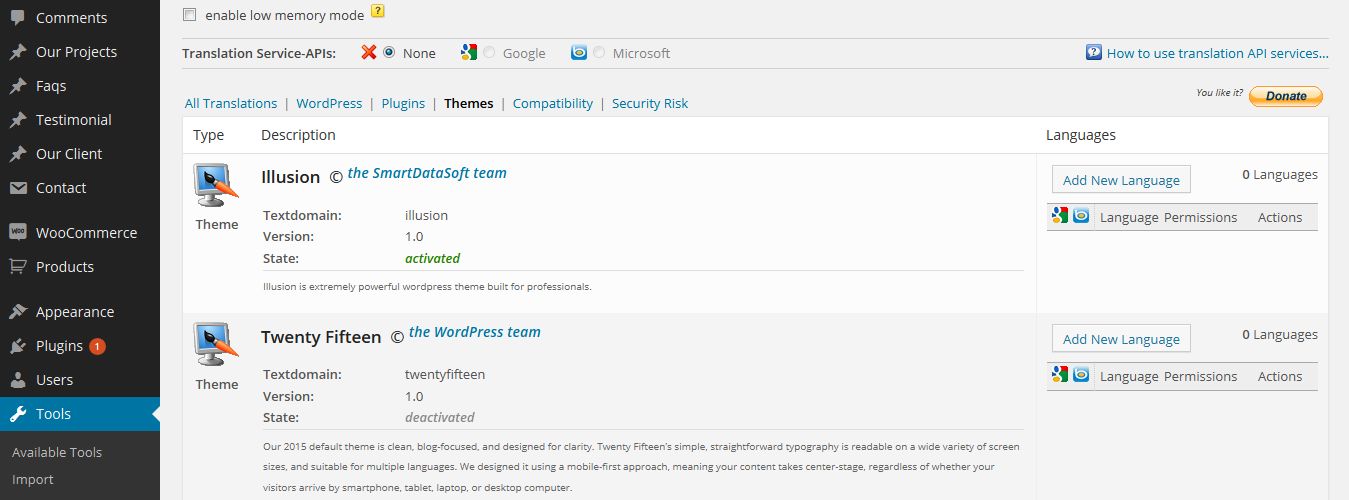Click the Donate button

pos(1286,96)
